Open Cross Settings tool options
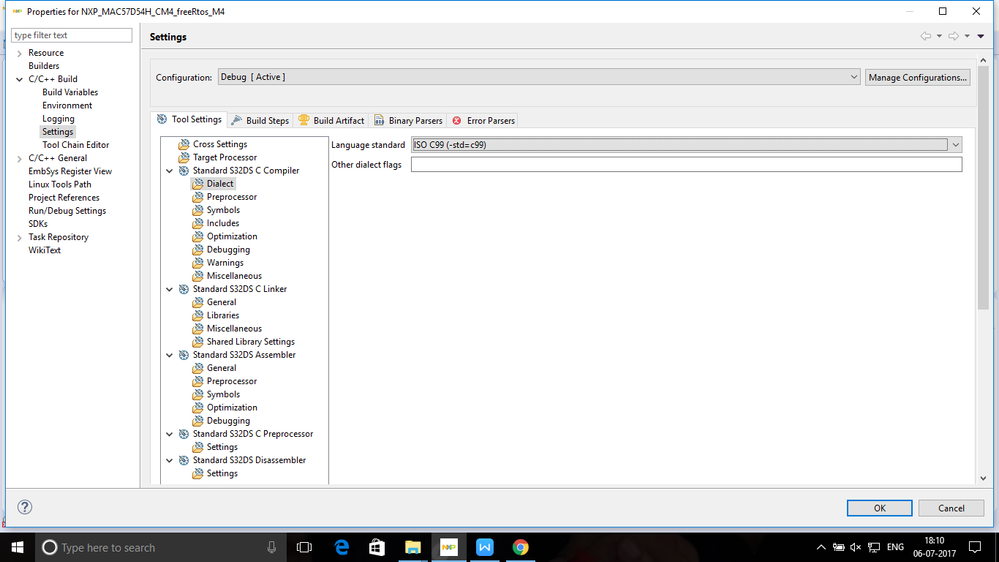This screenshot has height=562, width=999. click(220, 144)
